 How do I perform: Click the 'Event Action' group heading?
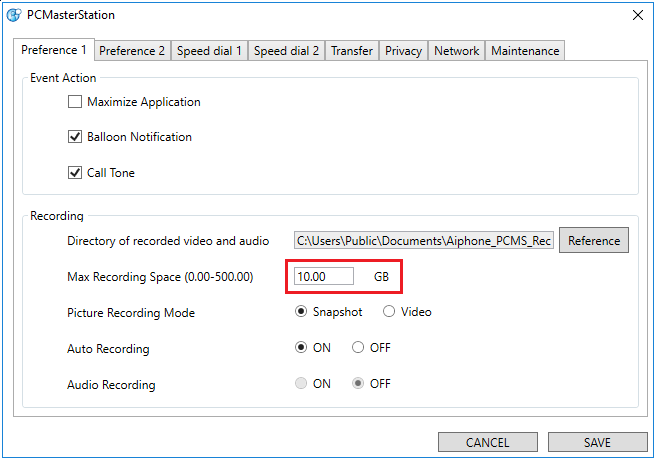coord(63,78)
